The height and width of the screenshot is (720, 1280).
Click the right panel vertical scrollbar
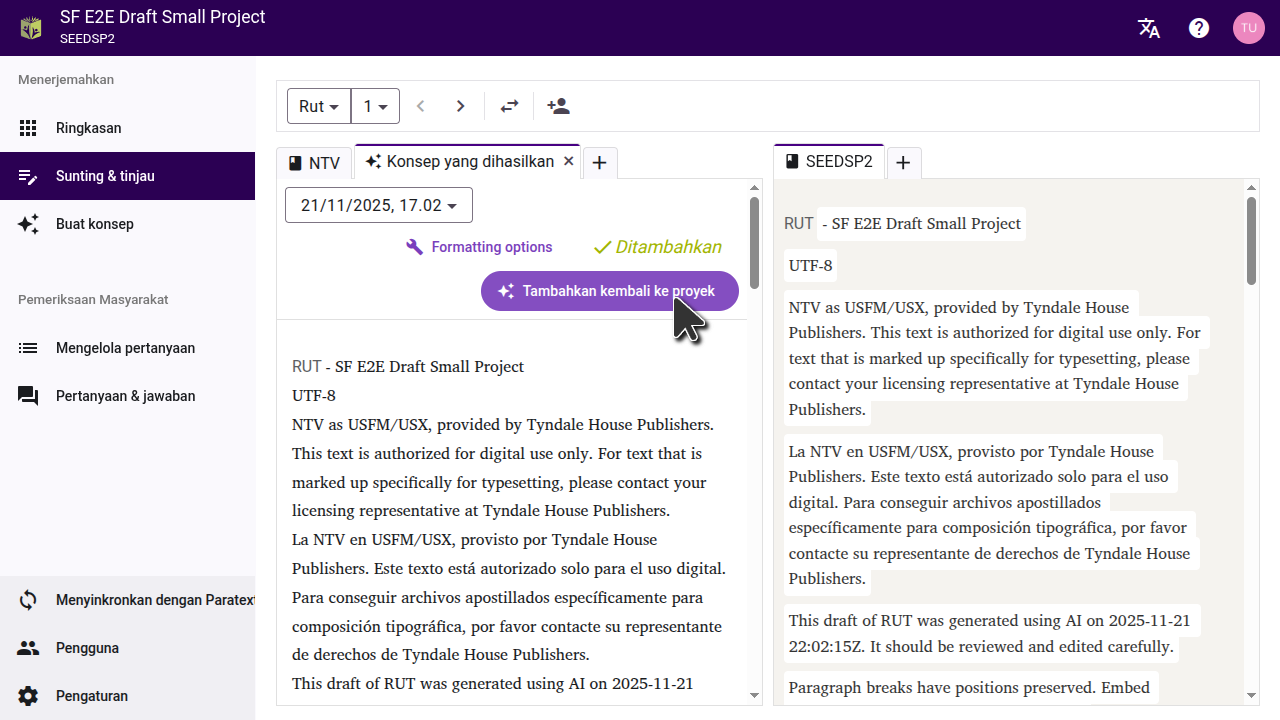1251,240
